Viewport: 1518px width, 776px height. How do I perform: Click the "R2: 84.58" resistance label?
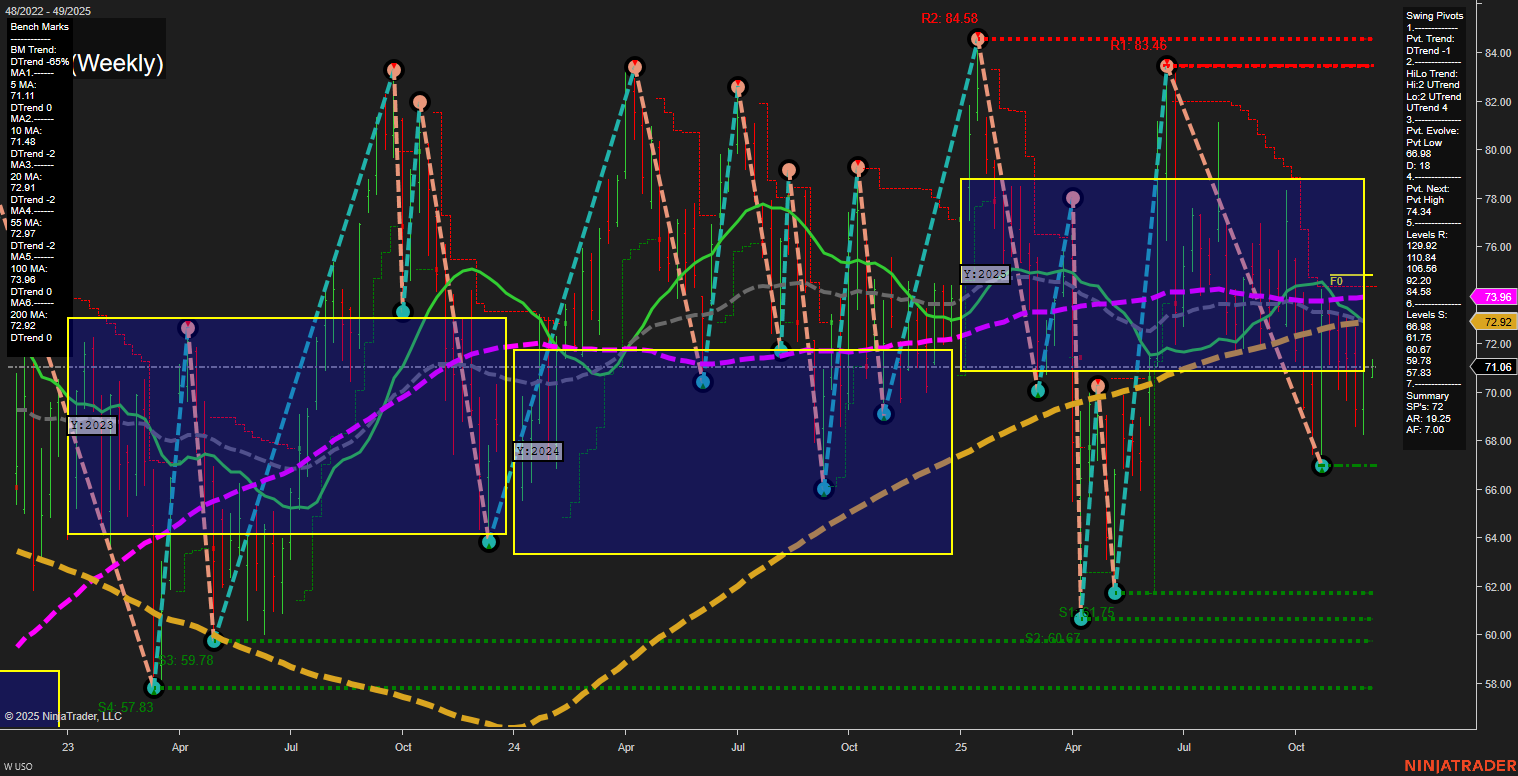949,18
